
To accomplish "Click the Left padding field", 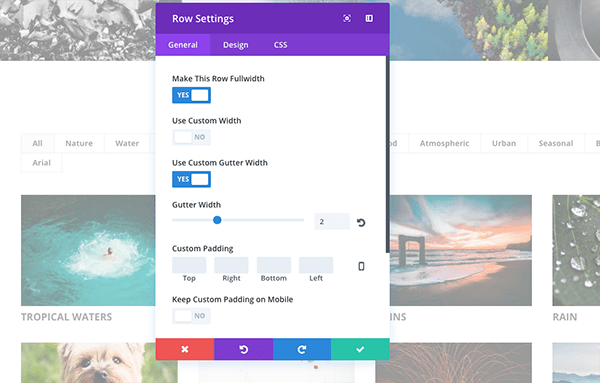I will (x=316, y=265).
